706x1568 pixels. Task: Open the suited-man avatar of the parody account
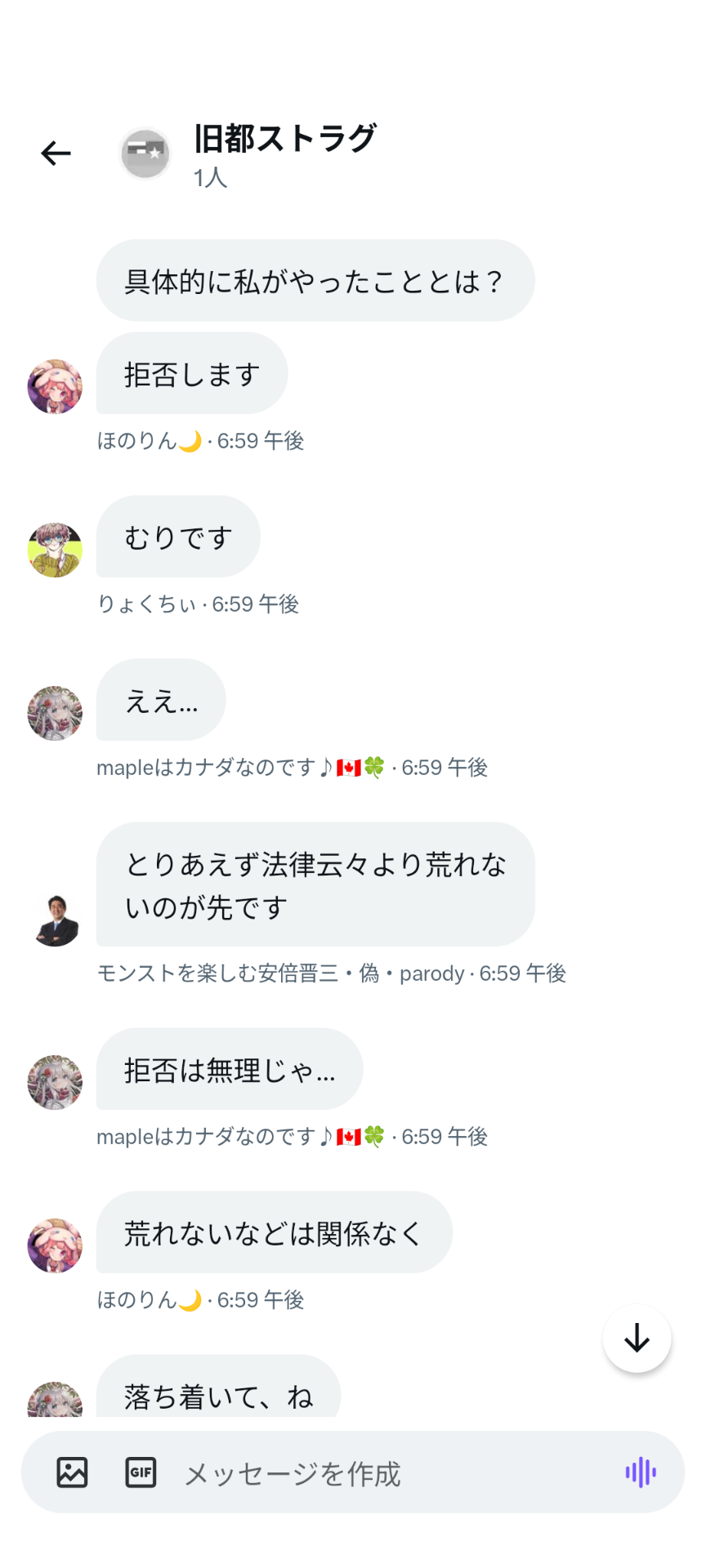coord(55,919)
